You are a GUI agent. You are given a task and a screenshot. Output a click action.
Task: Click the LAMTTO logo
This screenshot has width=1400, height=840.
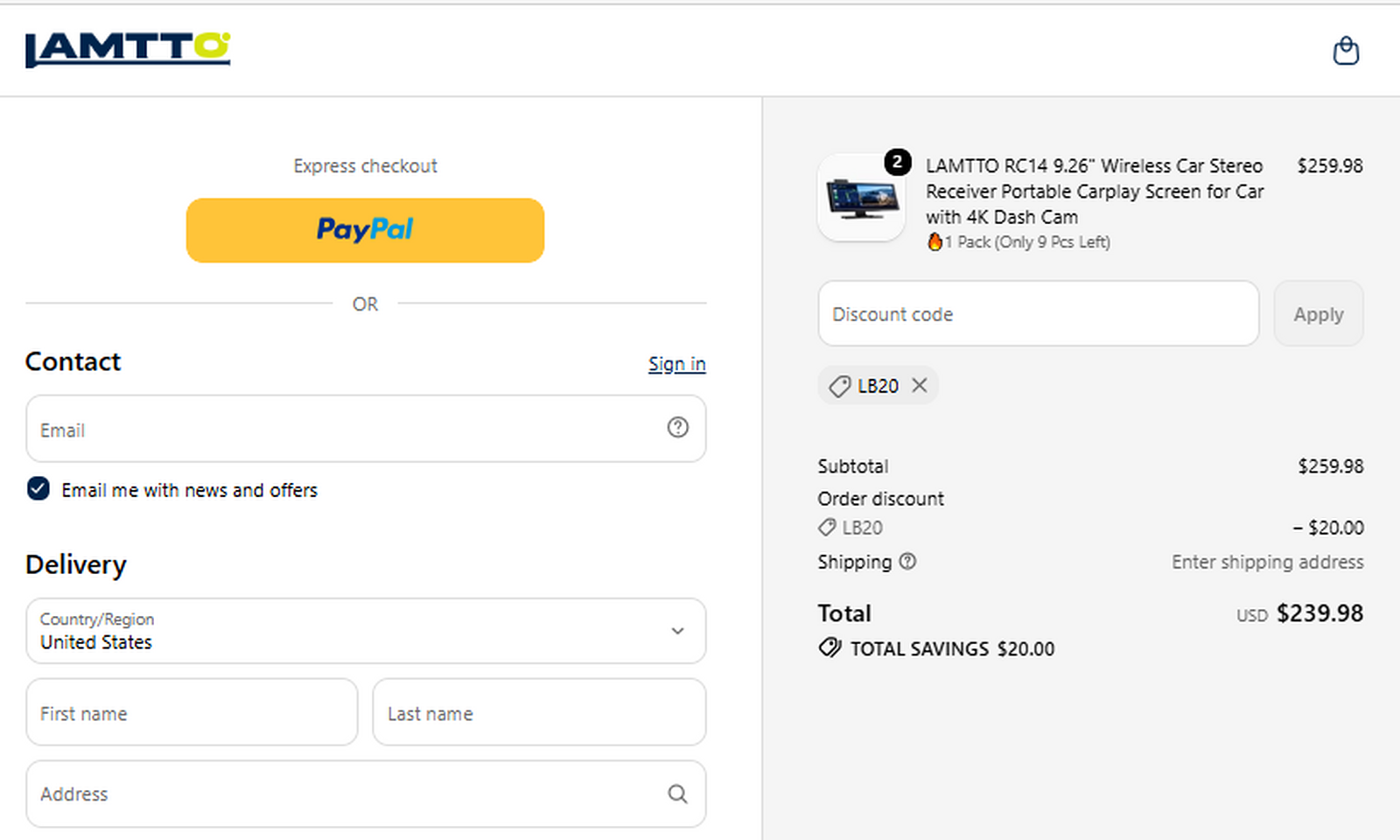tap(128, 50)
